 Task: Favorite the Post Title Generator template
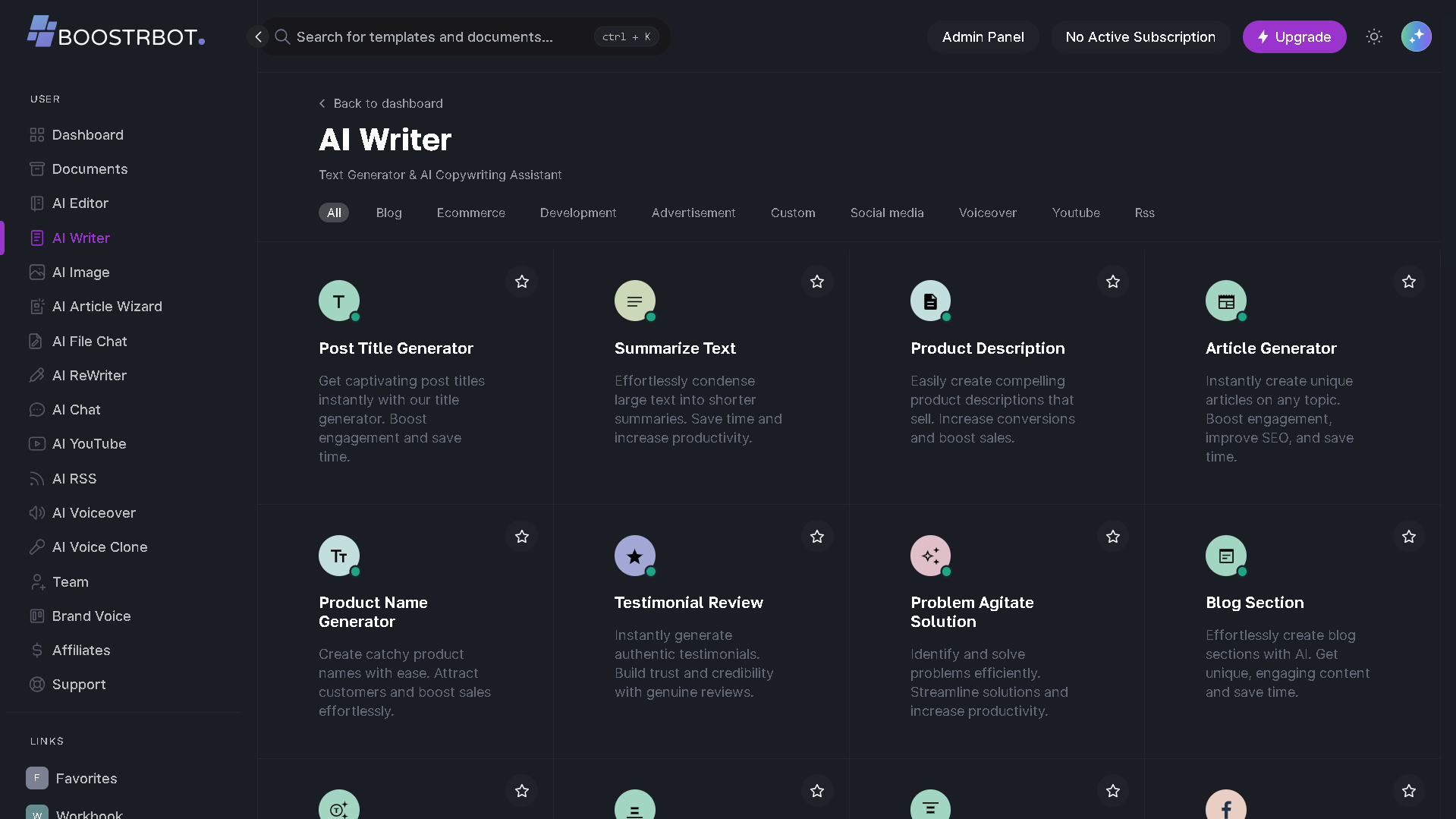[522, 282]
